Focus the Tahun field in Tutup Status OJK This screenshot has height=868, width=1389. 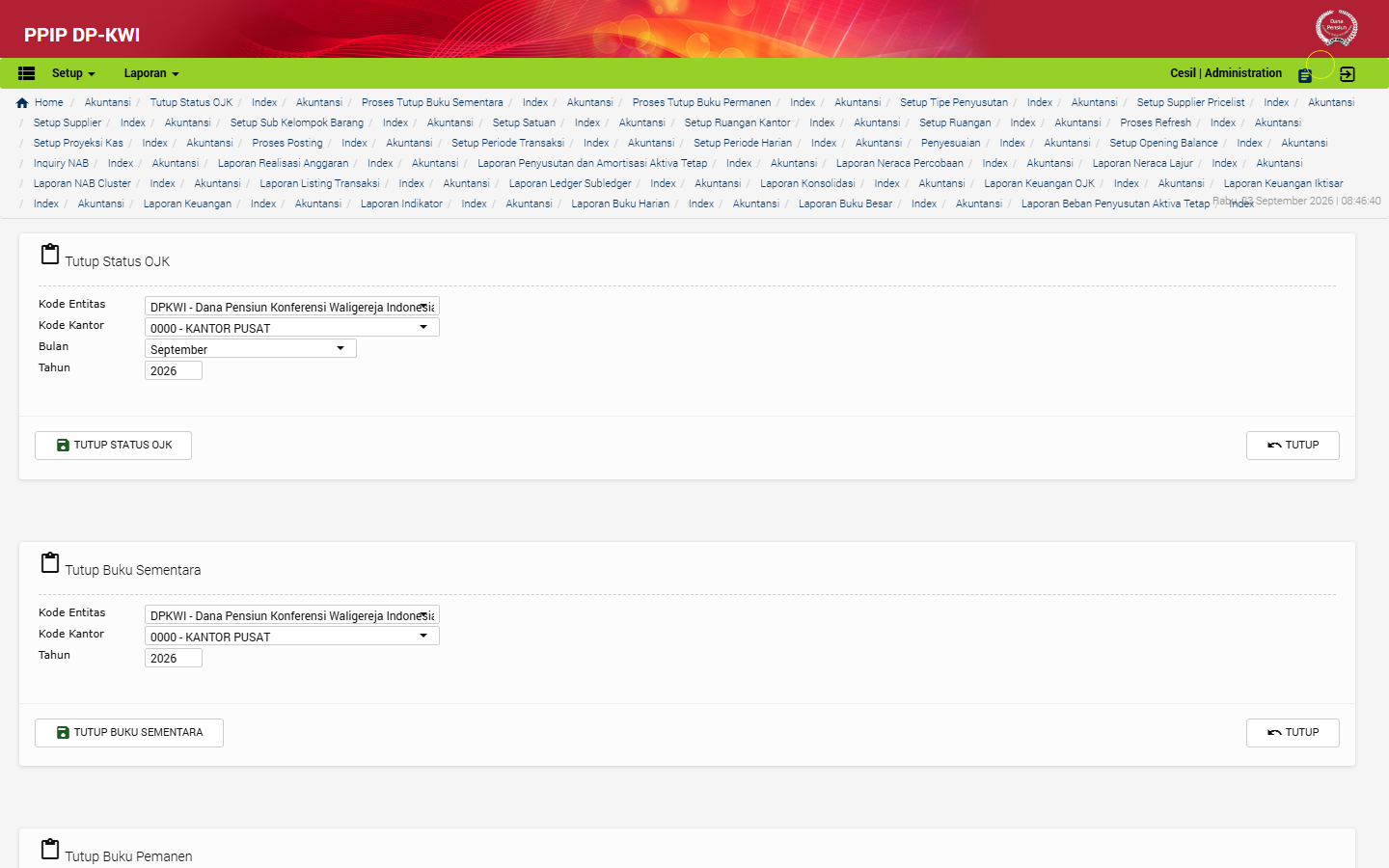pos(174,370)
